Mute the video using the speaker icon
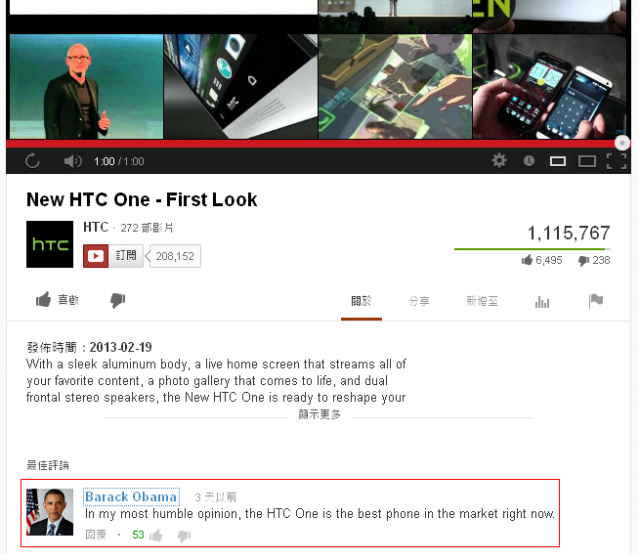Image resolution: width=640 pixels, height=560 pixels. click(73, 162)
